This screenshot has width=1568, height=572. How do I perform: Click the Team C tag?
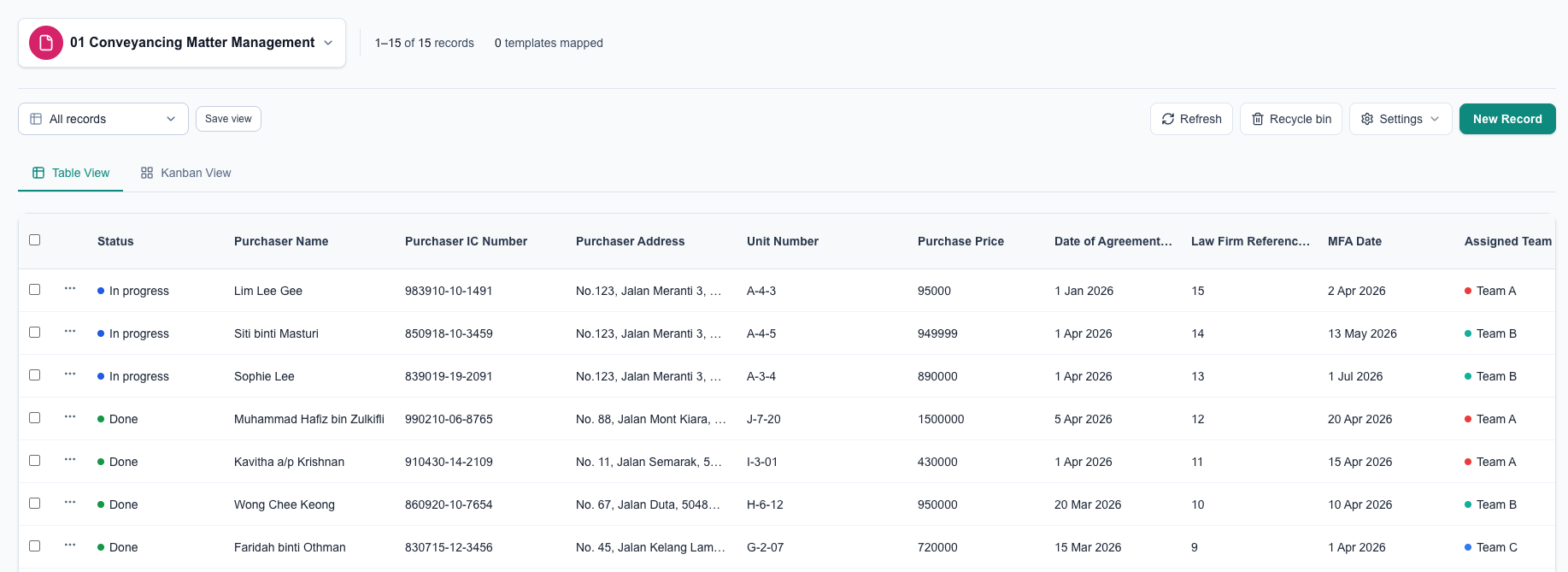click(1491, 547)
